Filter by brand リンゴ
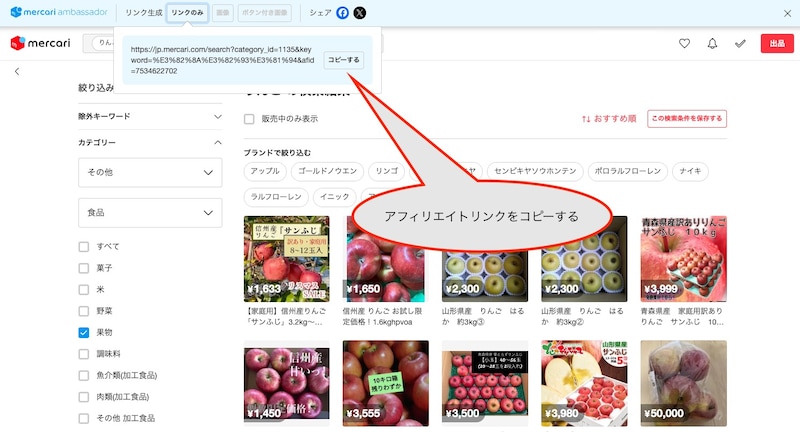This screenshot has height=432, width=800. [x=386, y=171]
